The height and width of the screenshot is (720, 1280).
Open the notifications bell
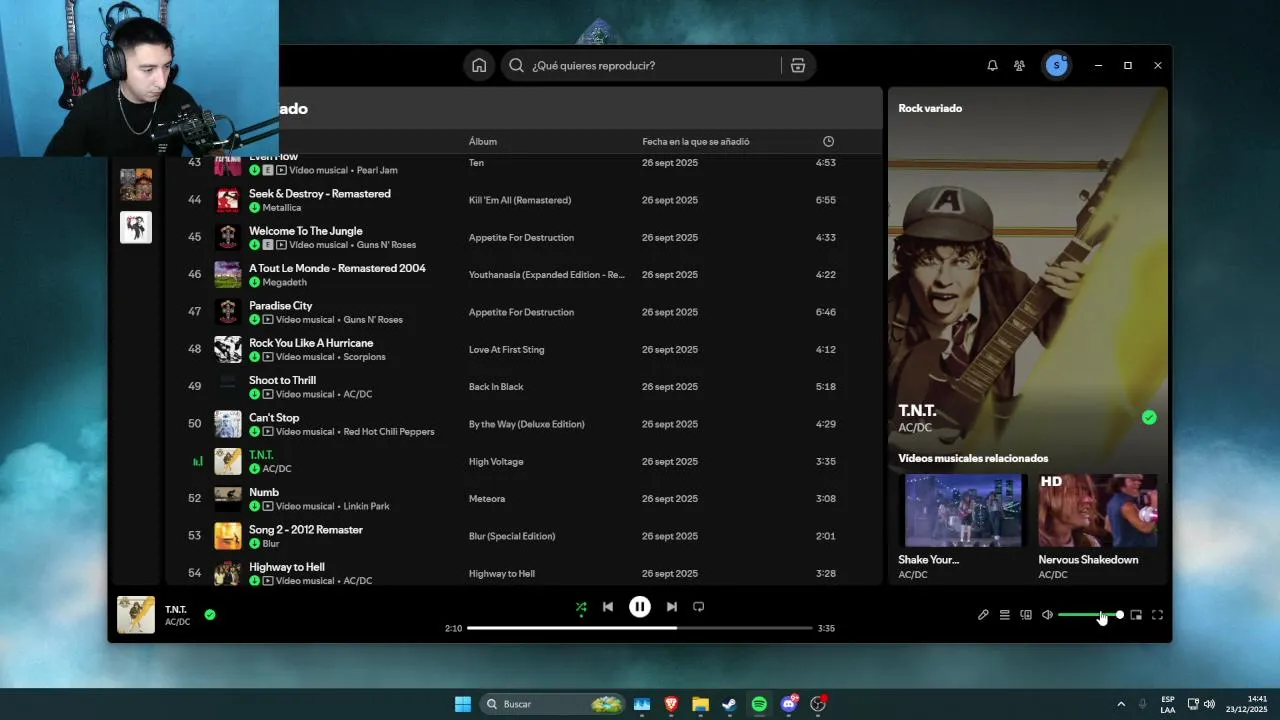992,65
